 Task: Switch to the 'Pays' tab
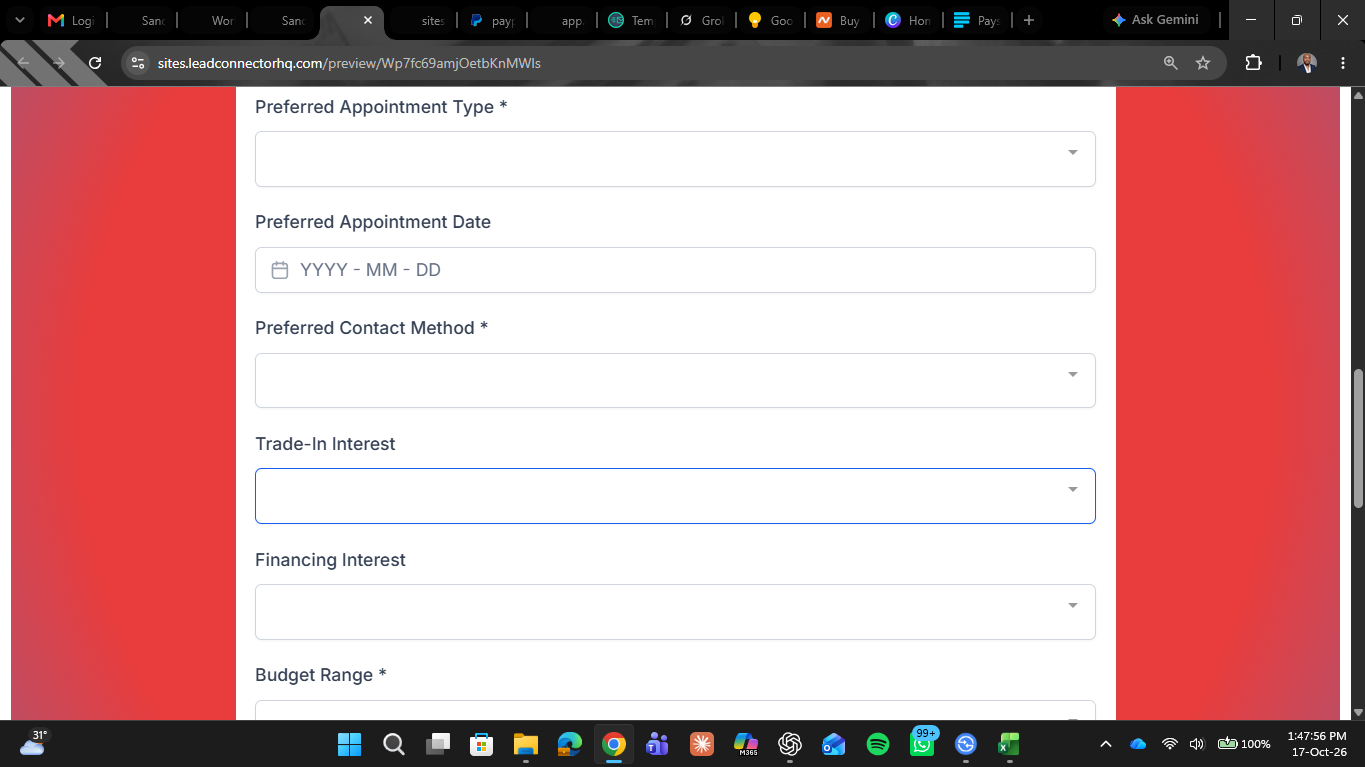977,20
